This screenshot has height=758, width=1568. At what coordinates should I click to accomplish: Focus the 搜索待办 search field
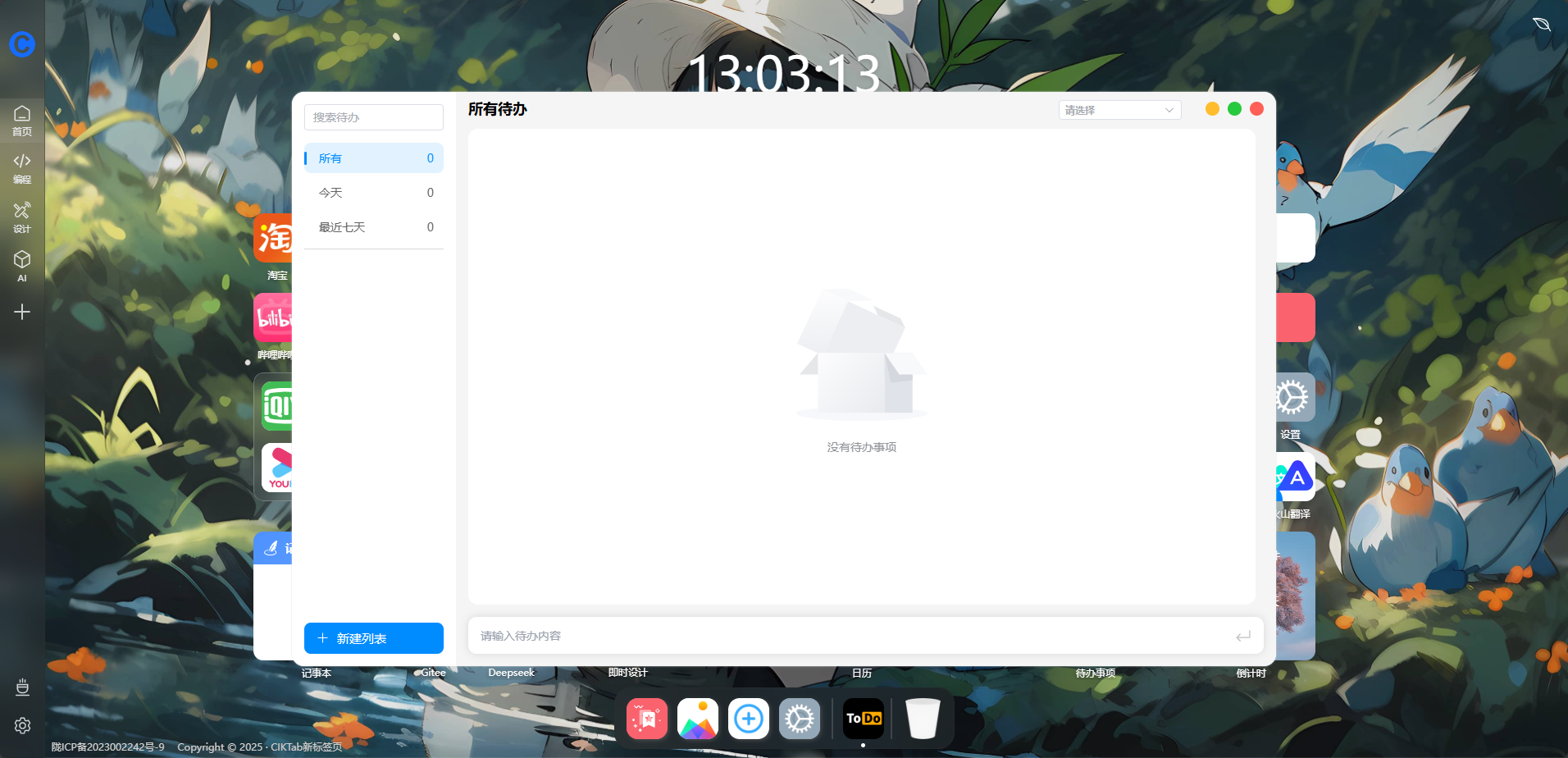(x=374, y=117)
